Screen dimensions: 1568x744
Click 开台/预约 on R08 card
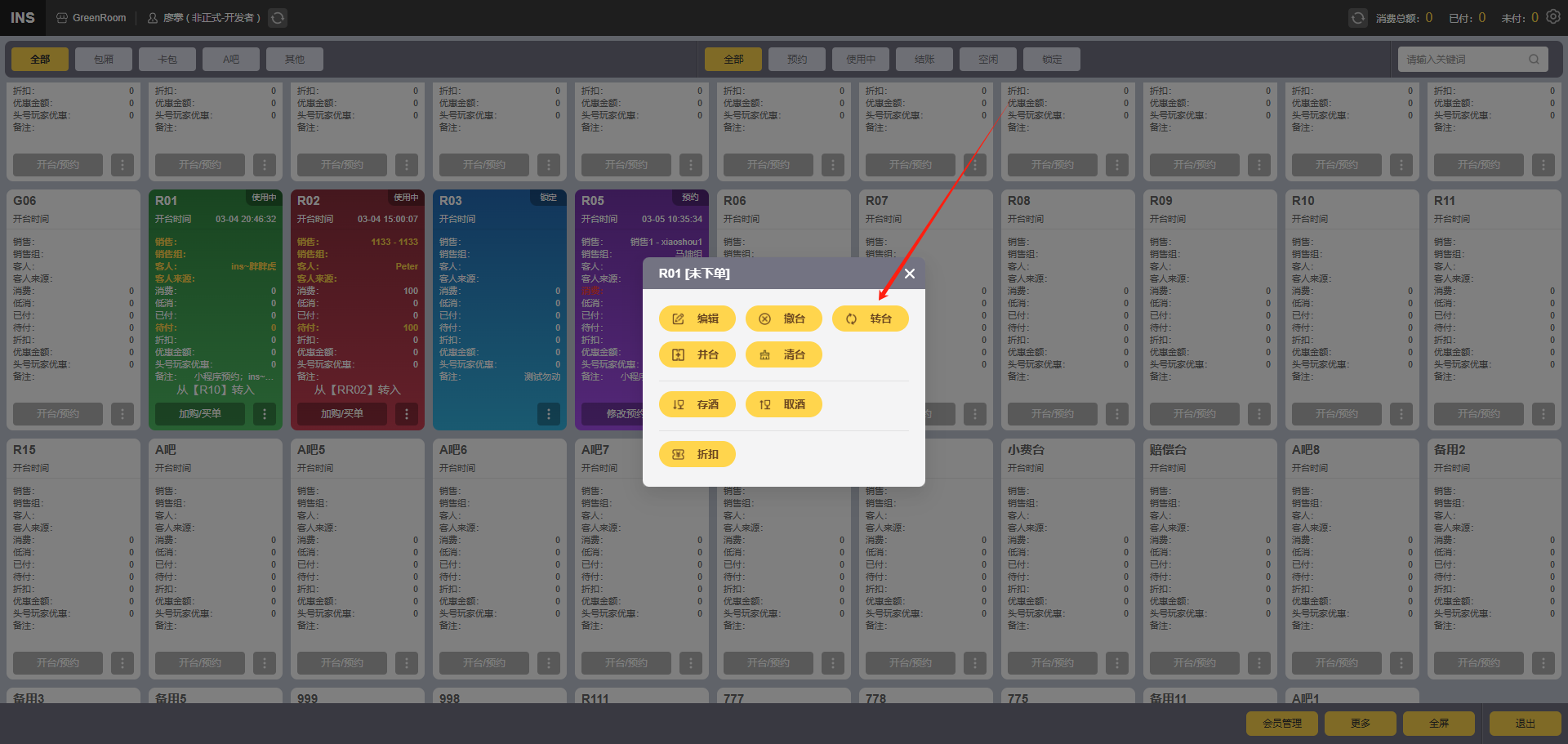1053,414
